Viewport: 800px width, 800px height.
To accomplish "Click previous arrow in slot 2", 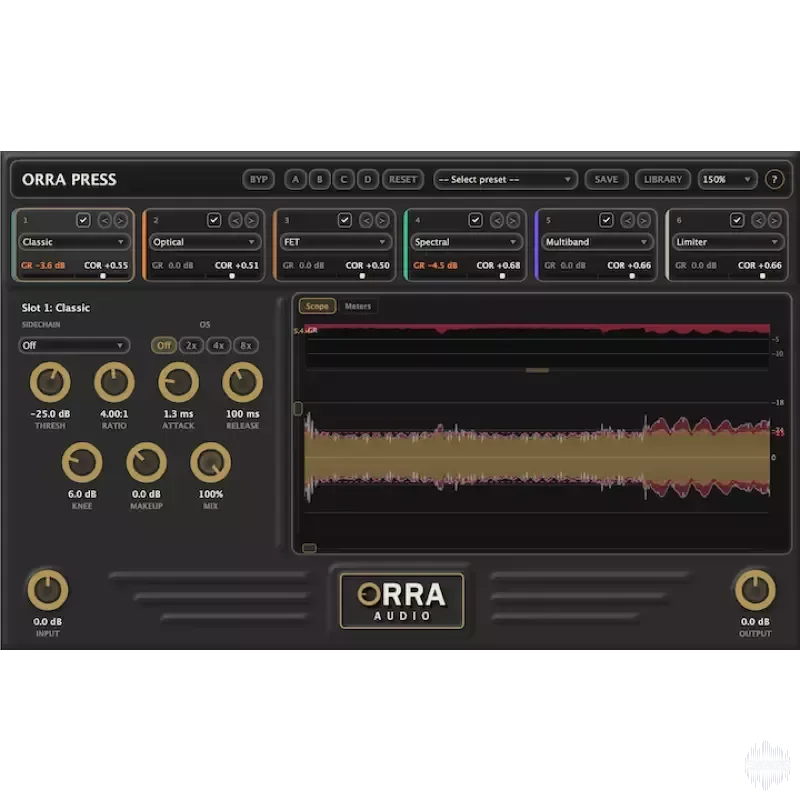I will (235, 220).
